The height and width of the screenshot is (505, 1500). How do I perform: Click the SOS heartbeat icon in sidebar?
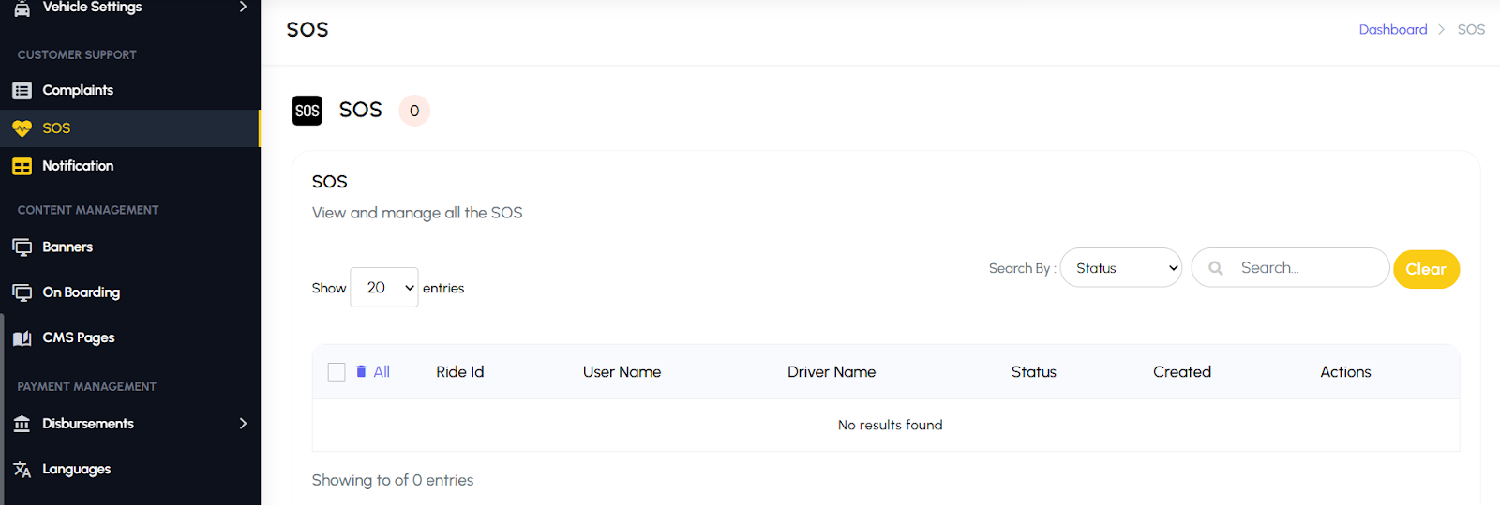22,128
